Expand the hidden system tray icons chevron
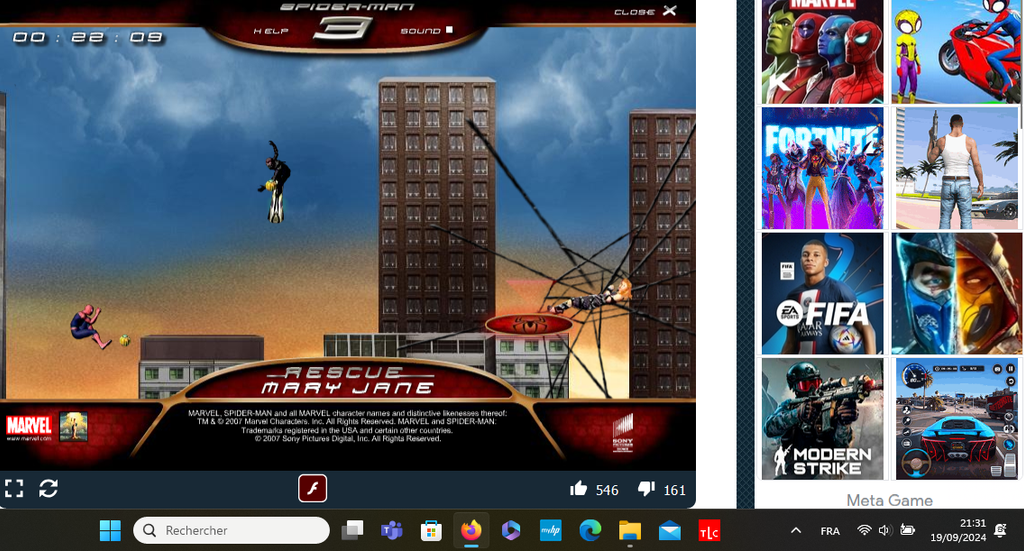 tap(796, 530)
